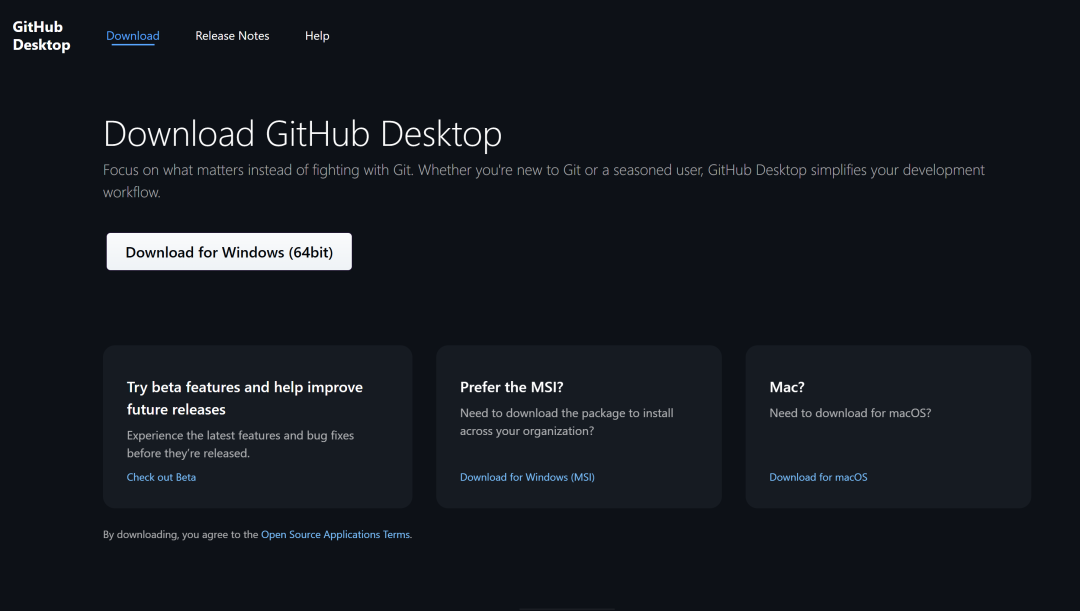Click 'Try beta features and help improve' heading
1080x611 pixels.
[245, 398]
